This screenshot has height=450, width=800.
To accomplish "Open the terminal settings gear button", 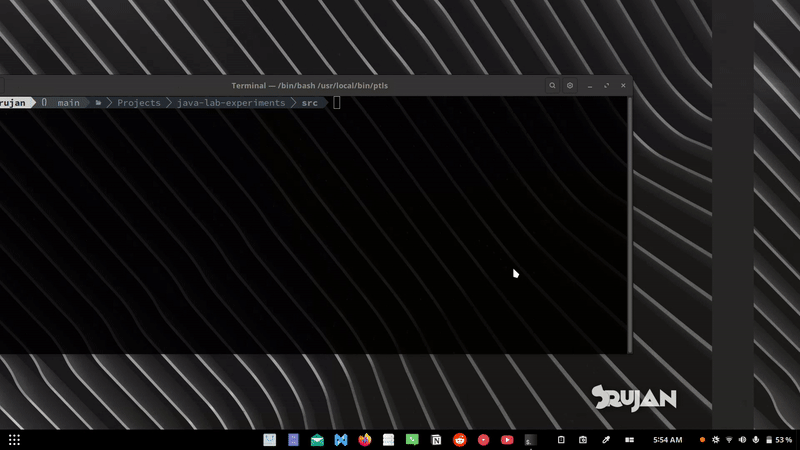I will coord(570,86).
